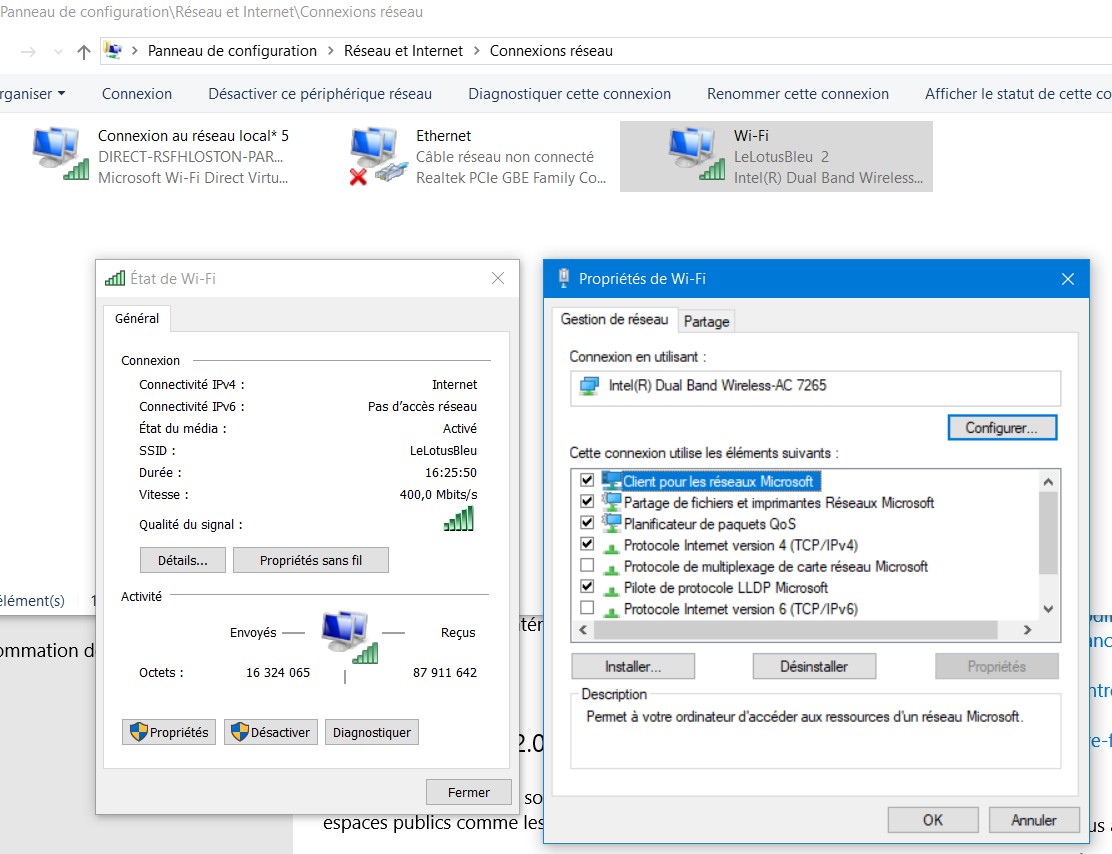Select the Ethernet network adapter icon
1112x854 pixels.
coord(375,156)
